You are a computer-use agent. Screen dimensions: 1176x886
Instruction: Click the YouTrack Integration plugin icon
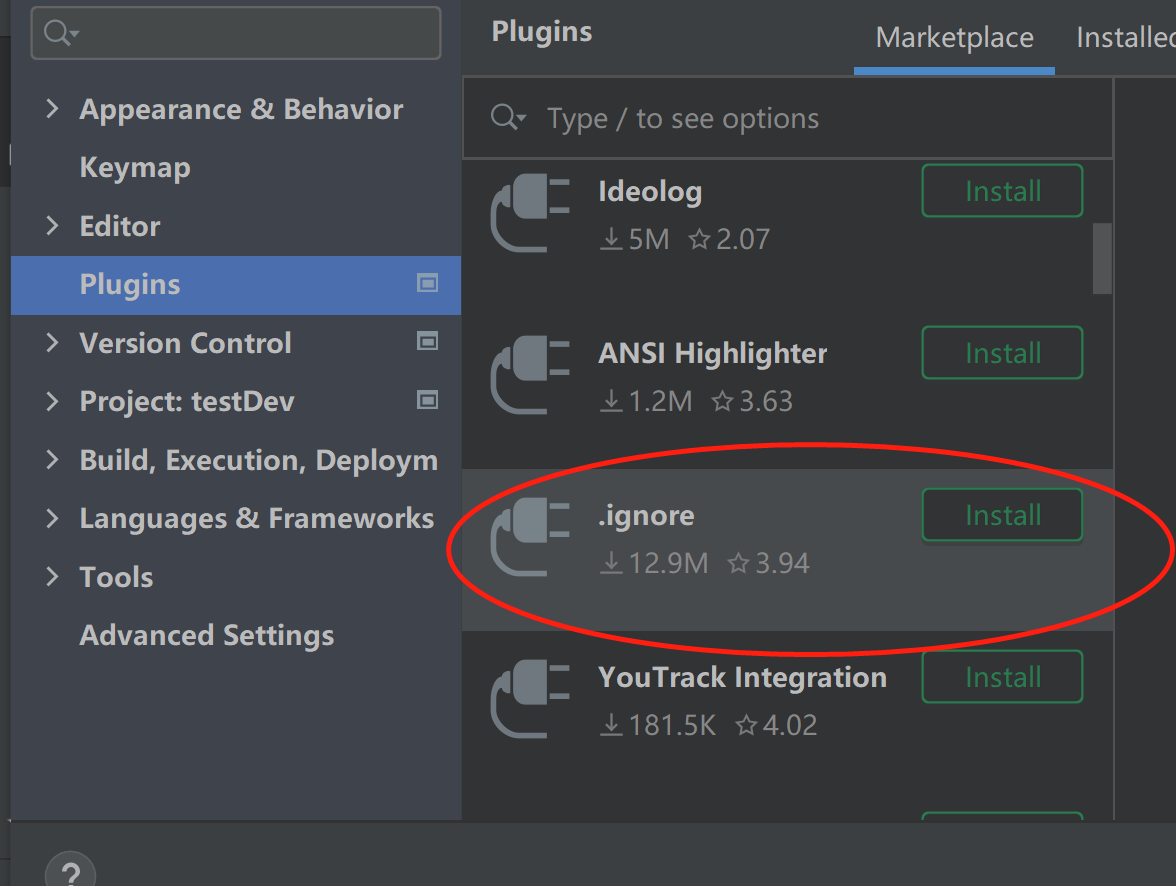click(530, 700)
